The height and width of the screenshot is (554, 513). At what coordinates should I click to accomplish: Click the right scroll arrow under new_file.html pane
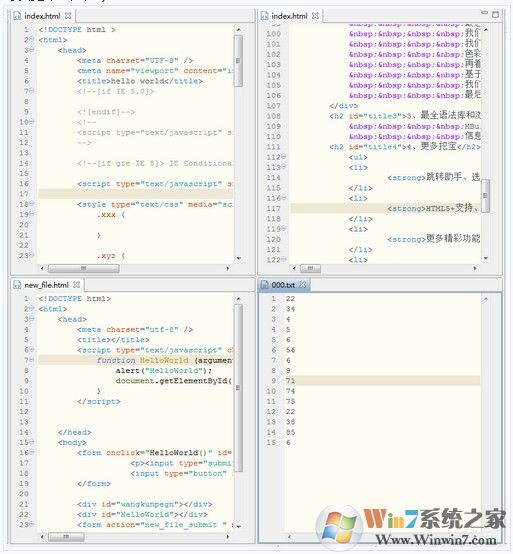pos(228,537)
